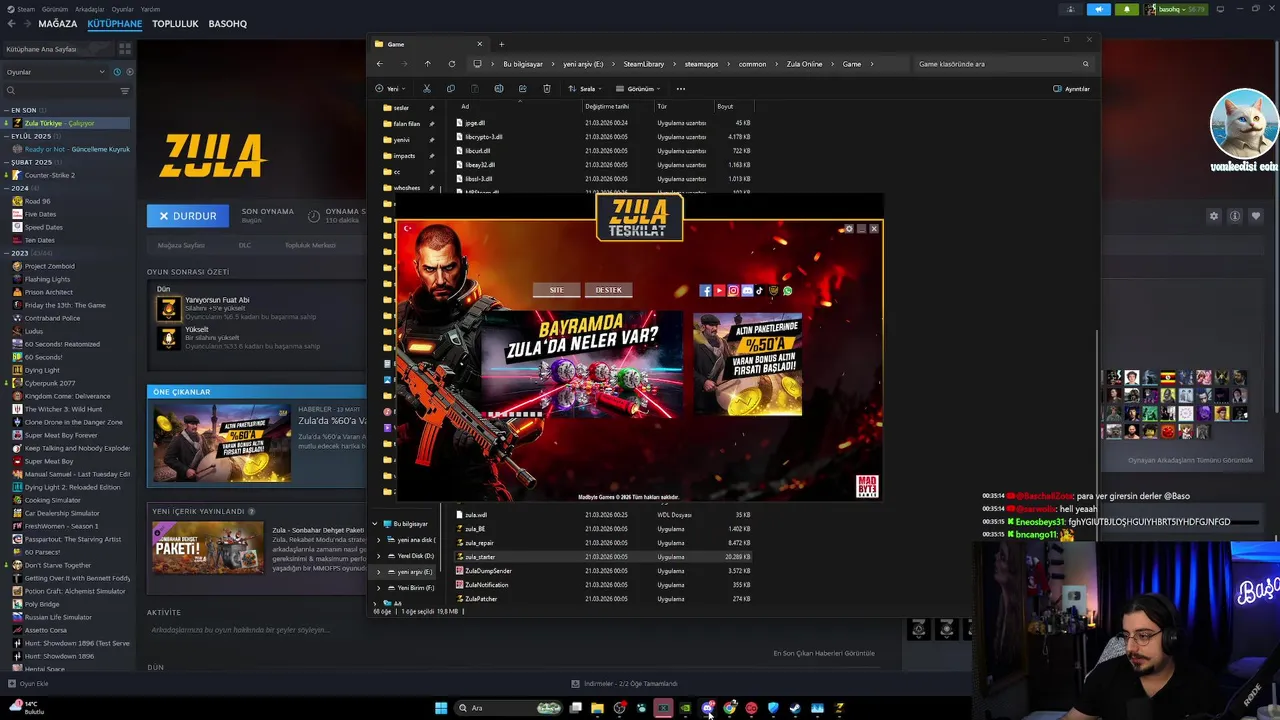
Task: Click Cut icon in Explorer toolbar
Action: point(427,89)
